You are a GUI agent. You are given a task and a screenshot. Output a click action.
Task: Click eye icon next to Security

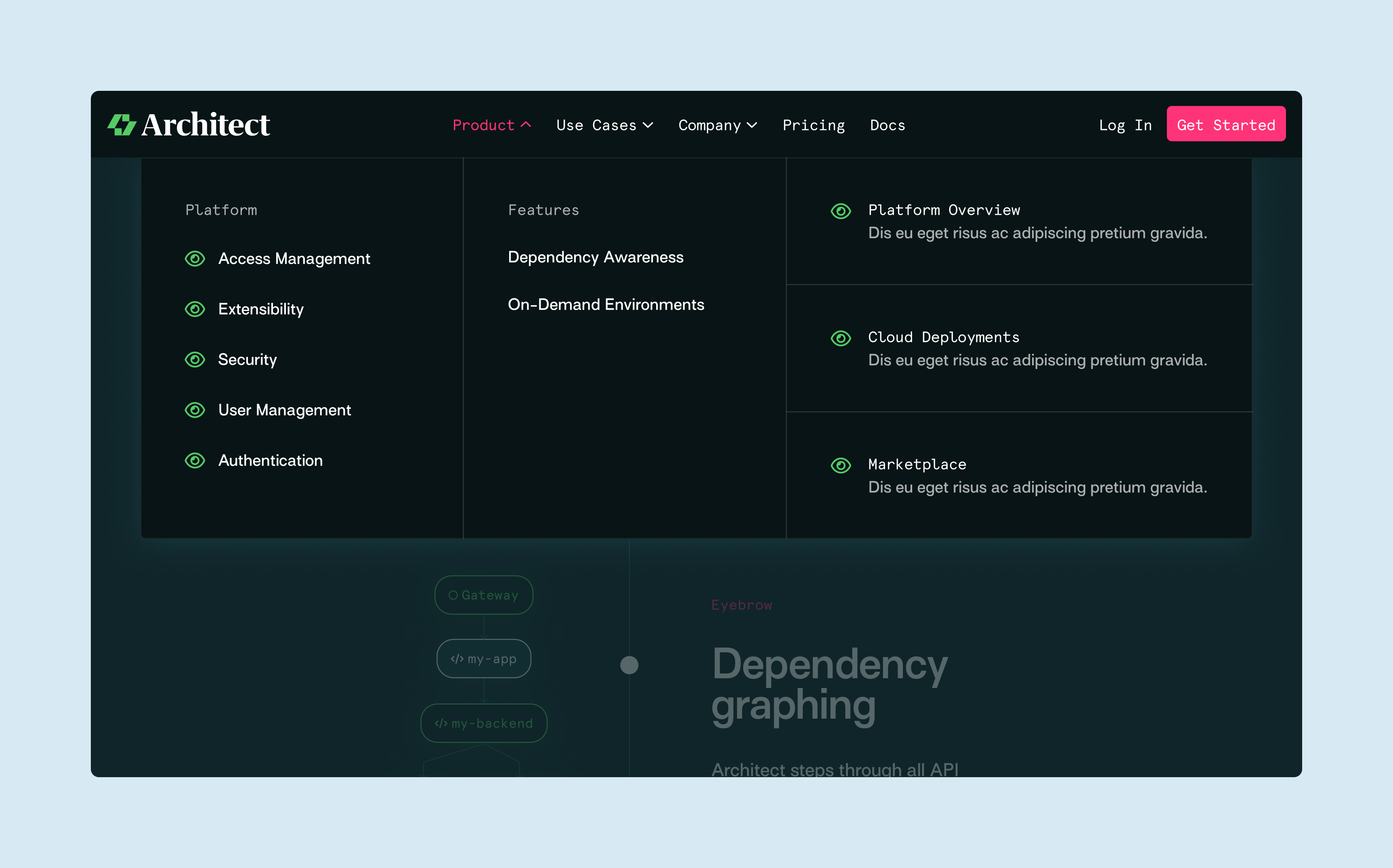point(195,360)
